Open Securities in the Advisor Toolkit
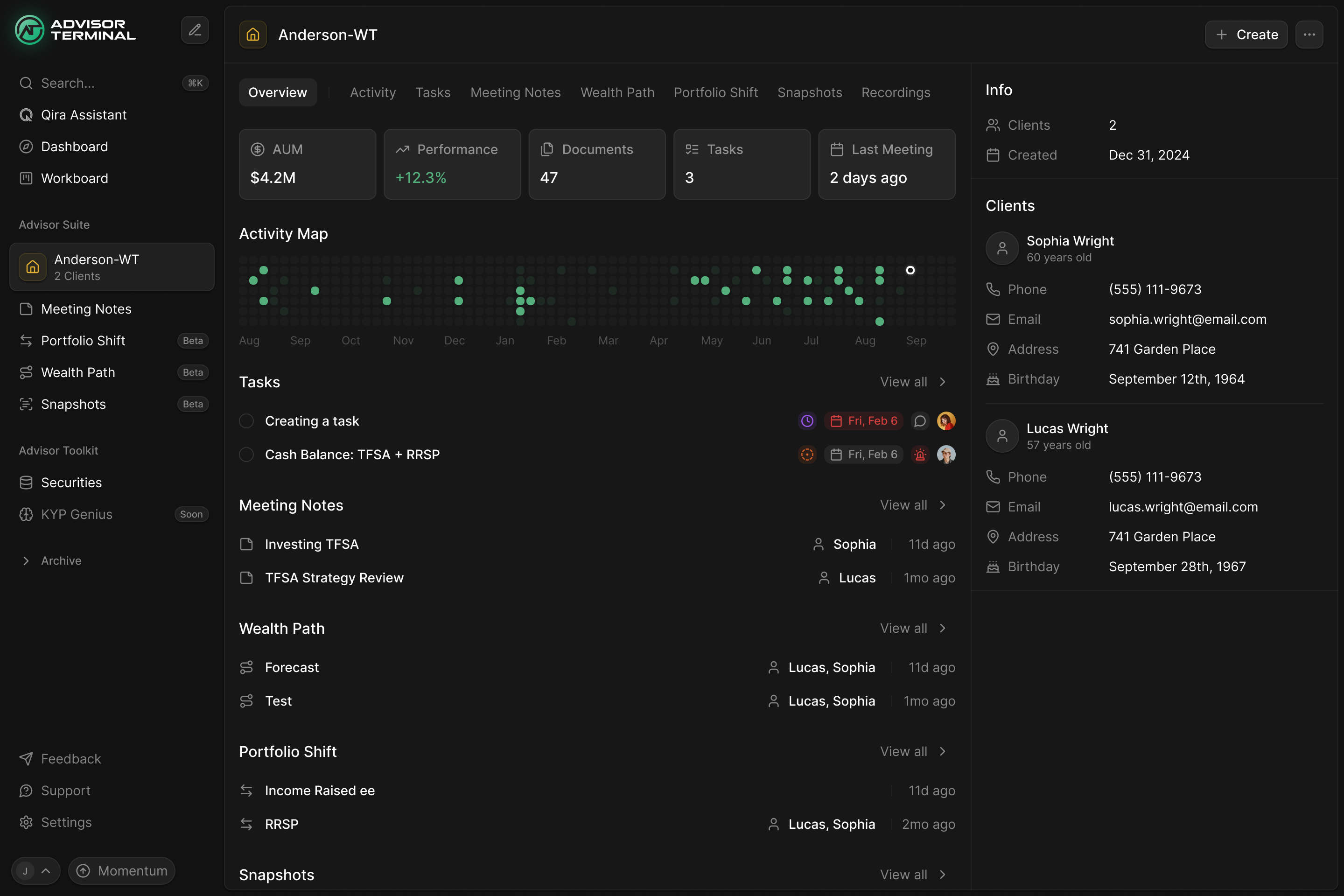 (112, 483)
